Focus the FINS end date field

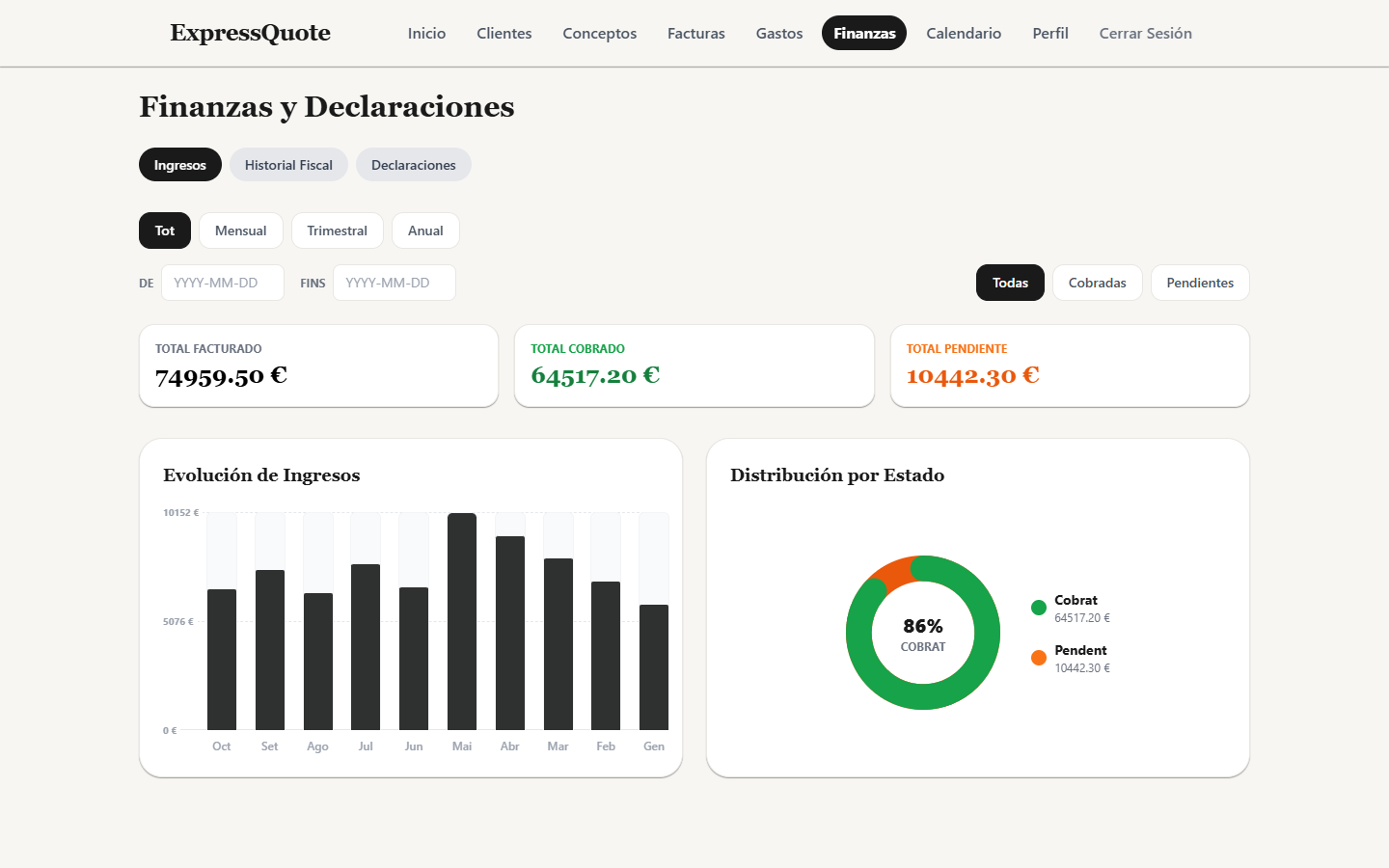point(395,283)
